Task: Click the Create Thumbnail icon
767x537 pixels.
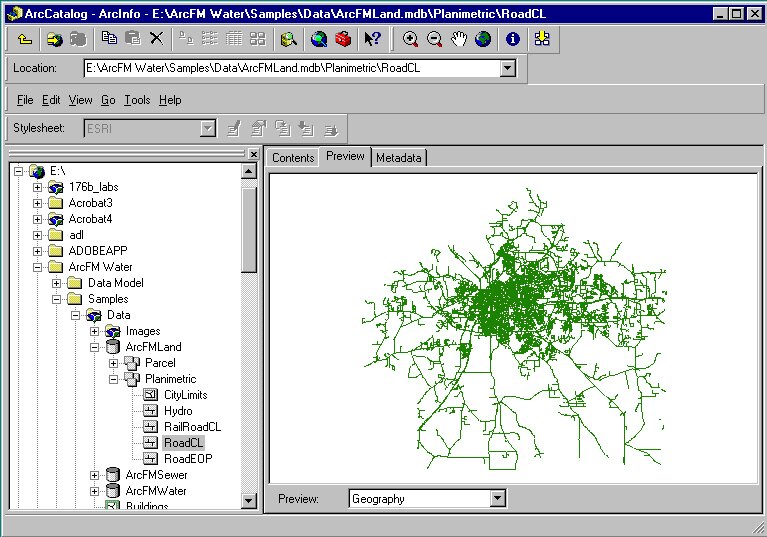Action: (x=542, y=39)
